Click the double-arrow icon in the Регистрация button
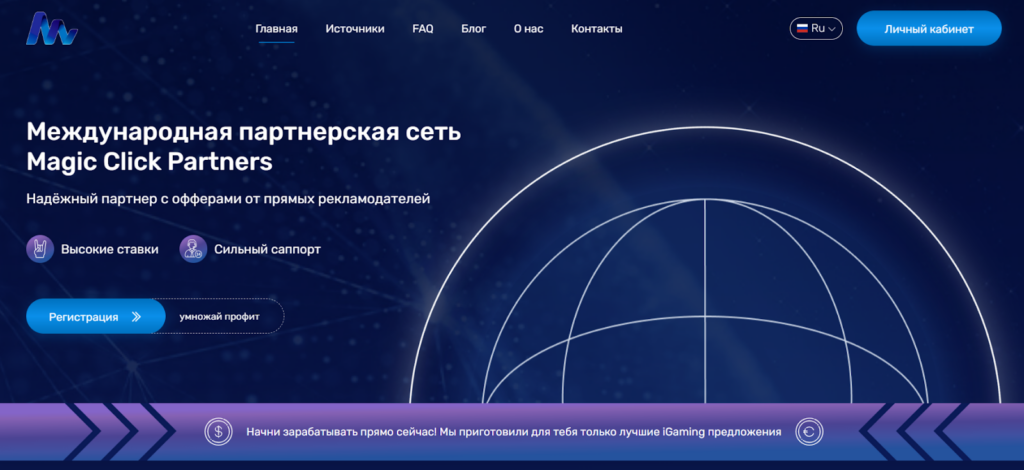Viewport: 1024px width, 470px height. (137, 317)
